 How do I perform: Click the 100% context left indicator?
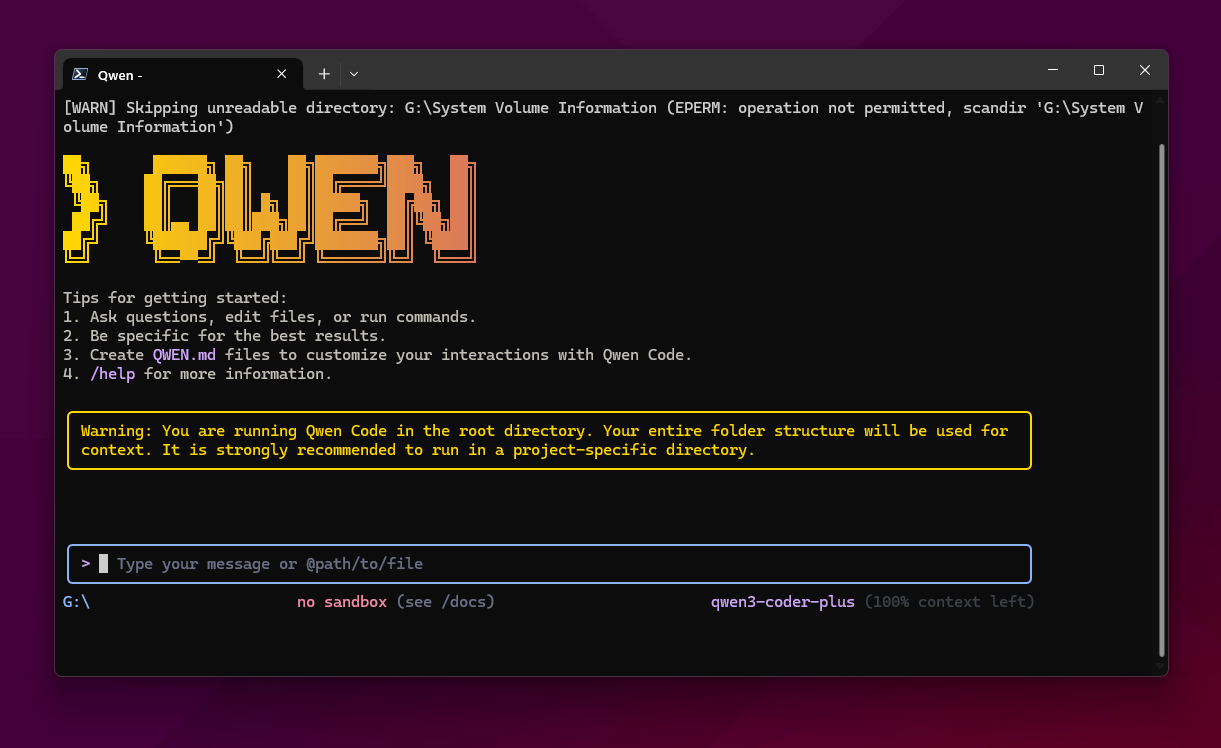(x=948, y=601)
